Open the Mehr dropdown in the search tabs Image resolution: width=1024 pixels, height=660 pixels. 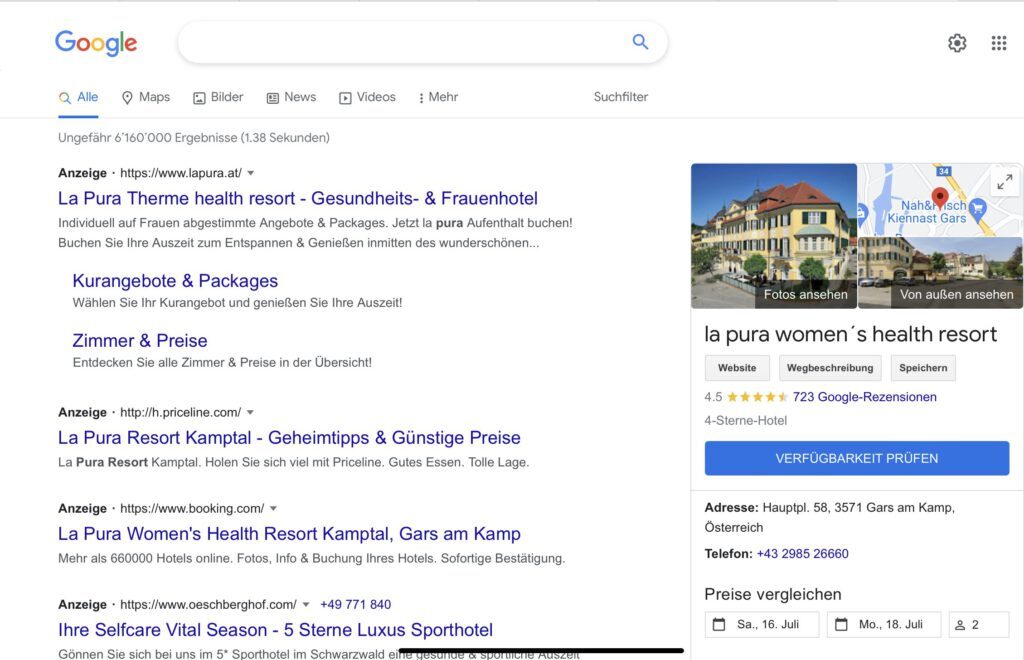point(437,97)
